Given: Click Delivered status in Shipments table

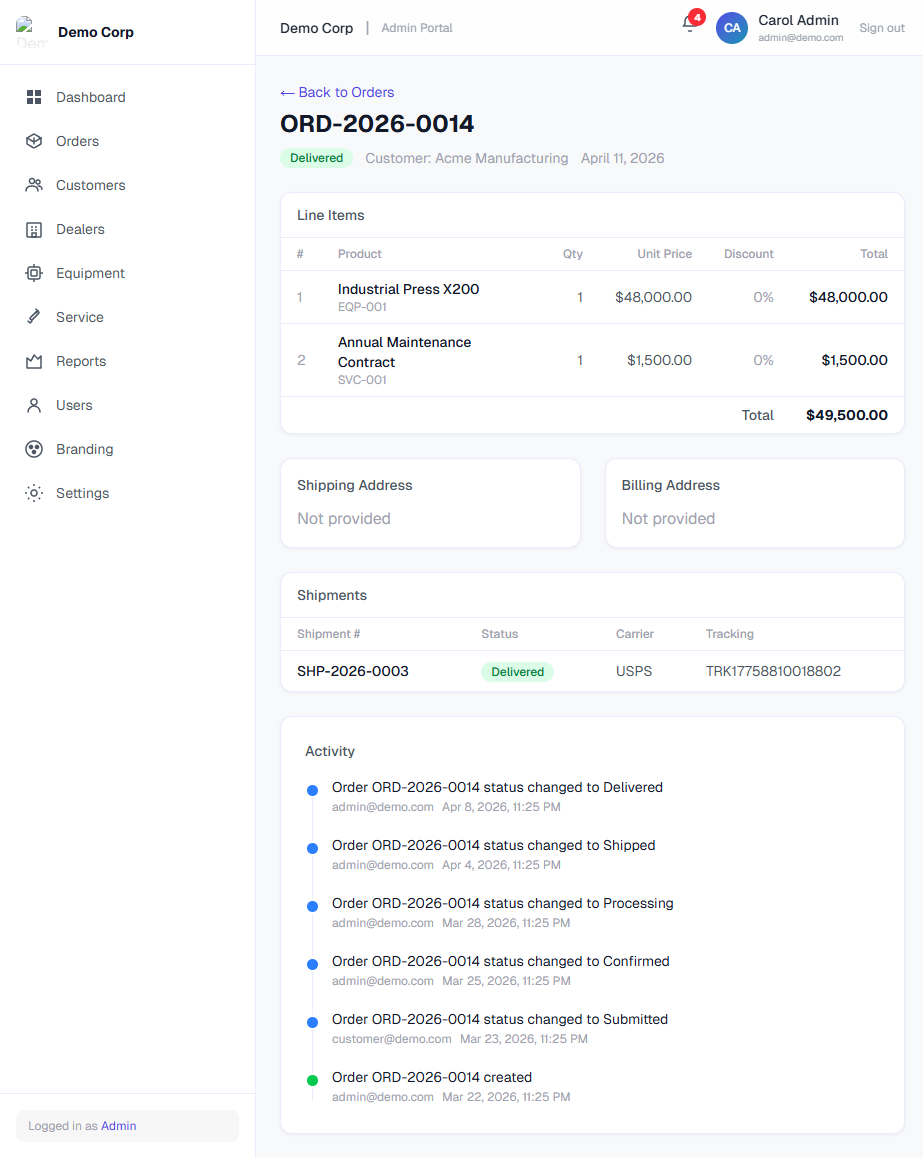Looking at the screenshot, I should tap(518, 672).
